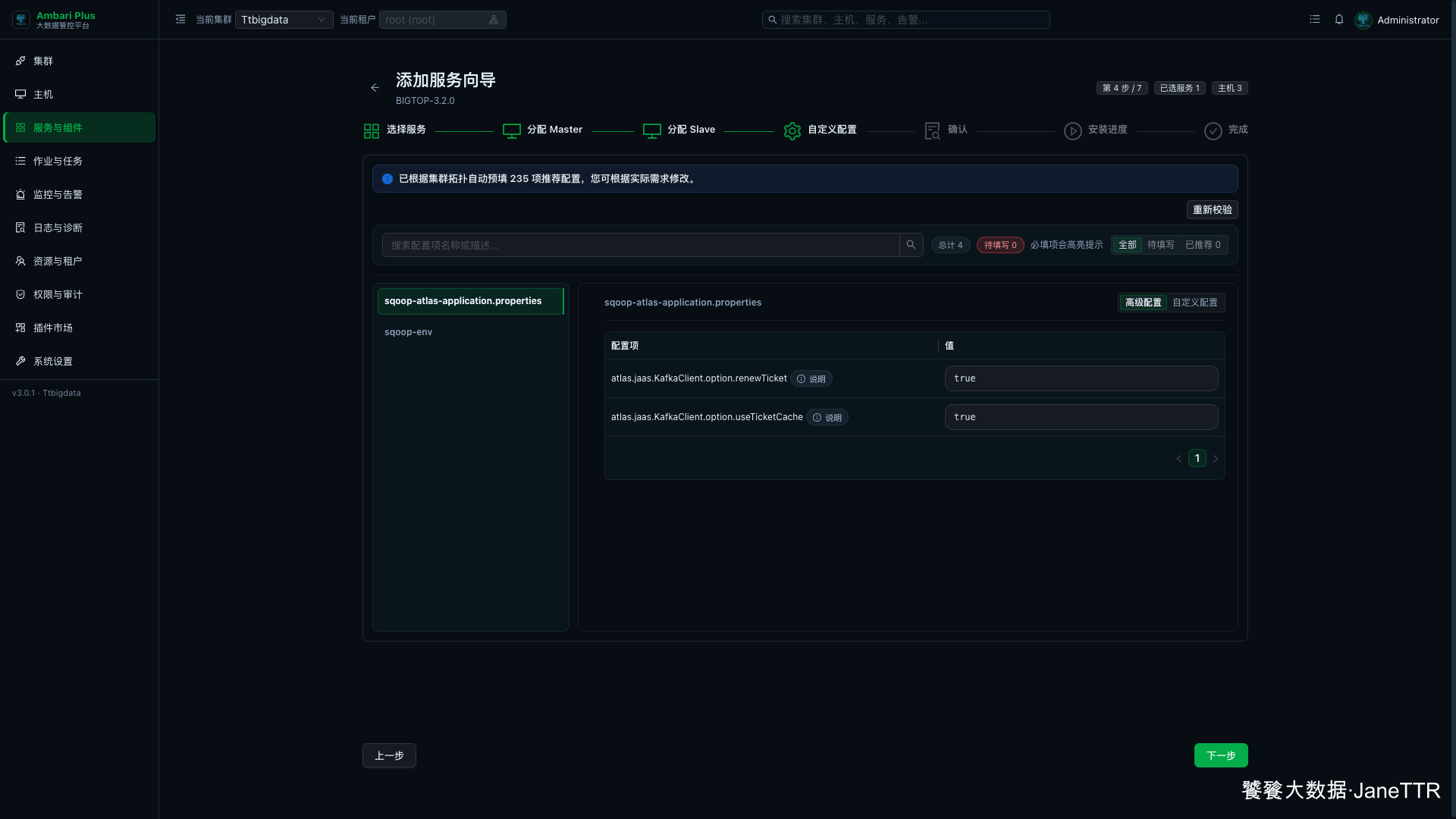
Task: Open 权限与审计 in the sidebar
Action: 79,294
